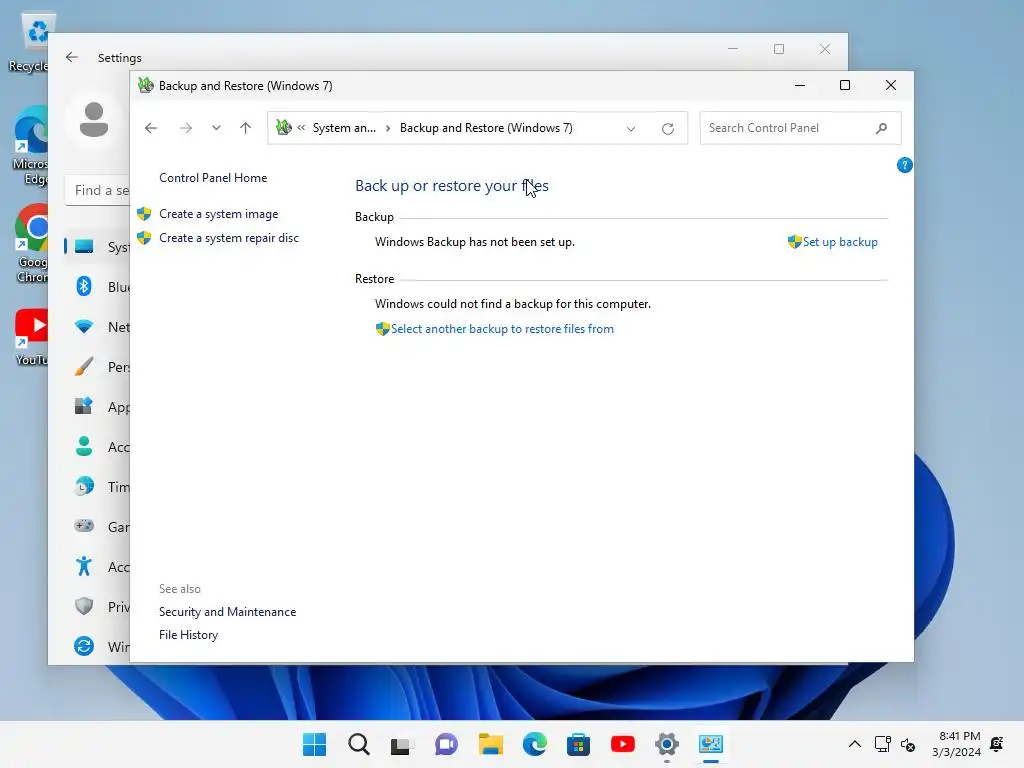
Task: Open clock and date flyout
Action: tap(957, 744)
